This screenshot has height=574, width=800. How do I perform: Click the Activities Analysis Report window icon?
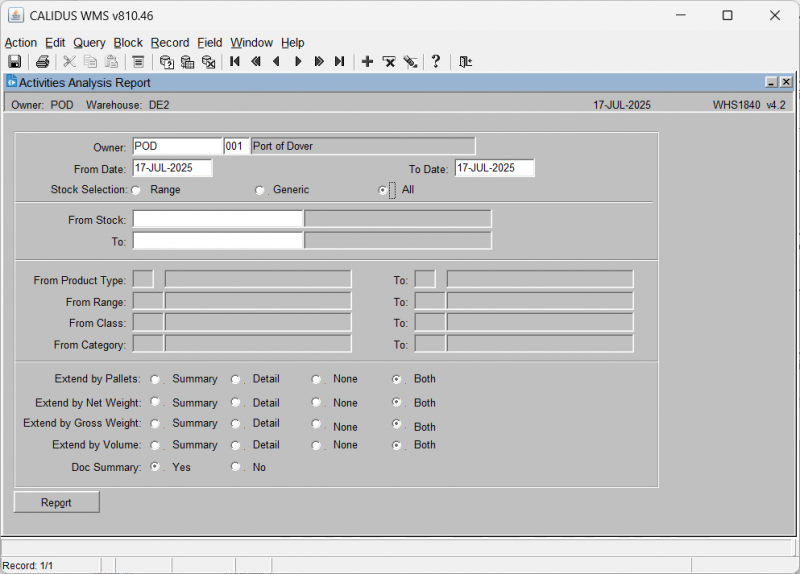coord(11,82)
